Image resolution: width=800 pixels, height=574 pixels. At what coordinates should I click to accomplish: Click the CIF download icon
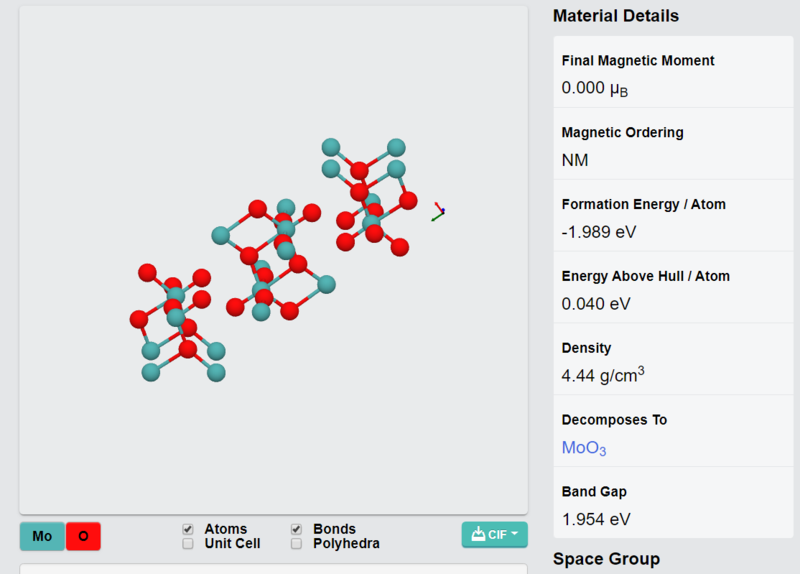pos(478,534)
